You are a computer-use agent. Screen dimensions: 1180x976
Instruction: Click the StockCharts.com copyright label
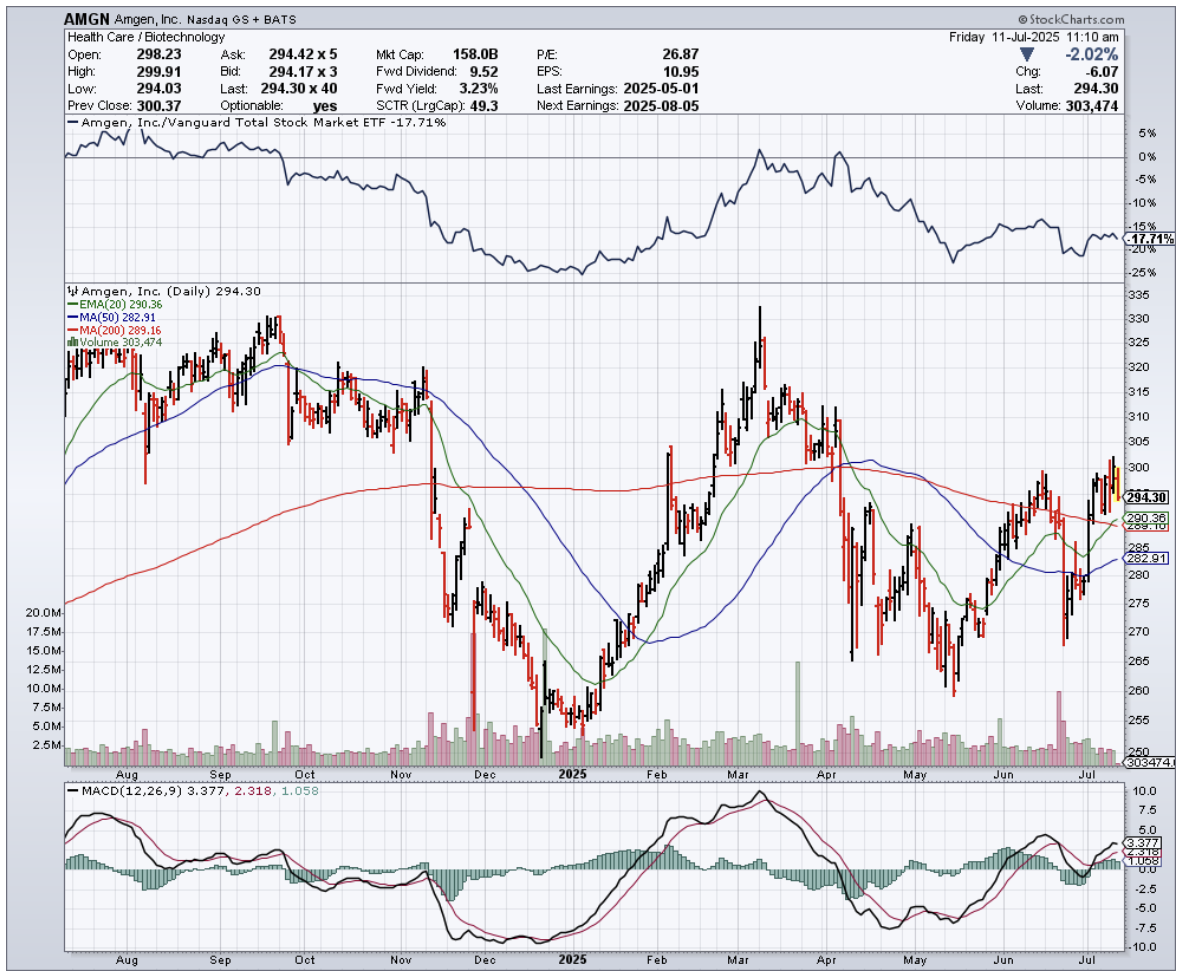pyautogui.click(x=1071, y=19)
